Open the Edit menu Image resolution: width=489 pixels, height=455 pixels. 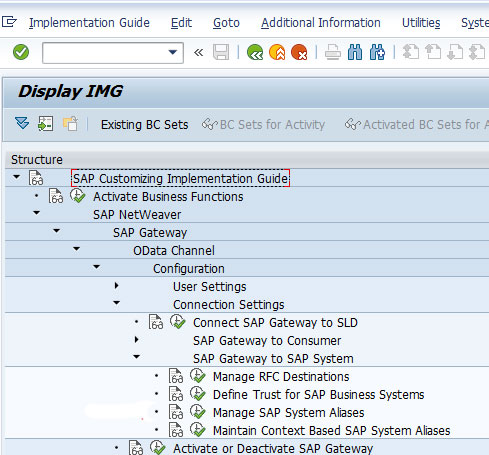(181, 23)
